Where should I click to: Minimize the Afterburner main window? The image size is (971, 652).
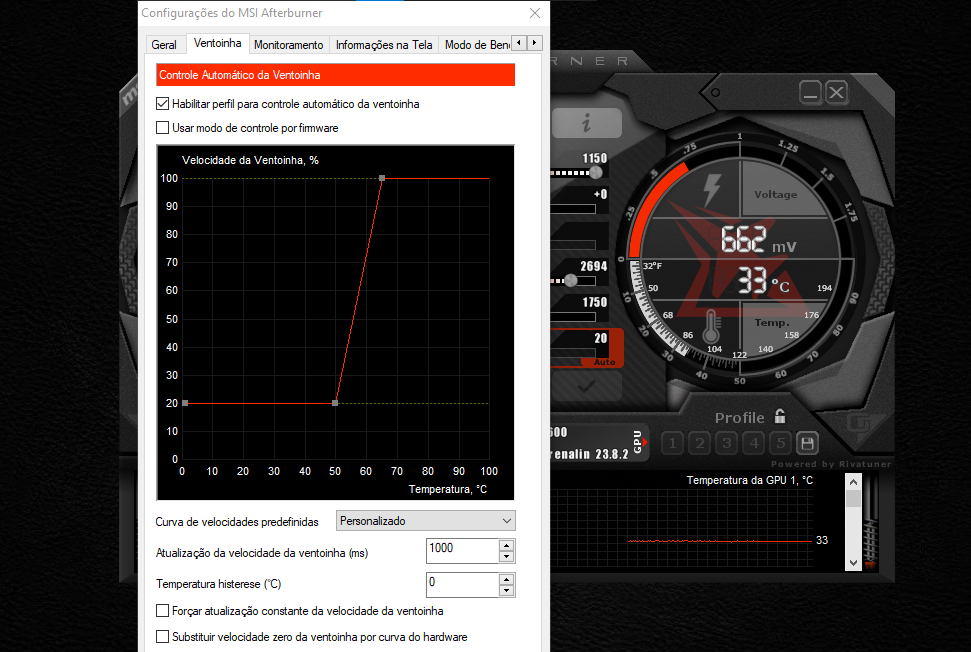pos(809,93)
